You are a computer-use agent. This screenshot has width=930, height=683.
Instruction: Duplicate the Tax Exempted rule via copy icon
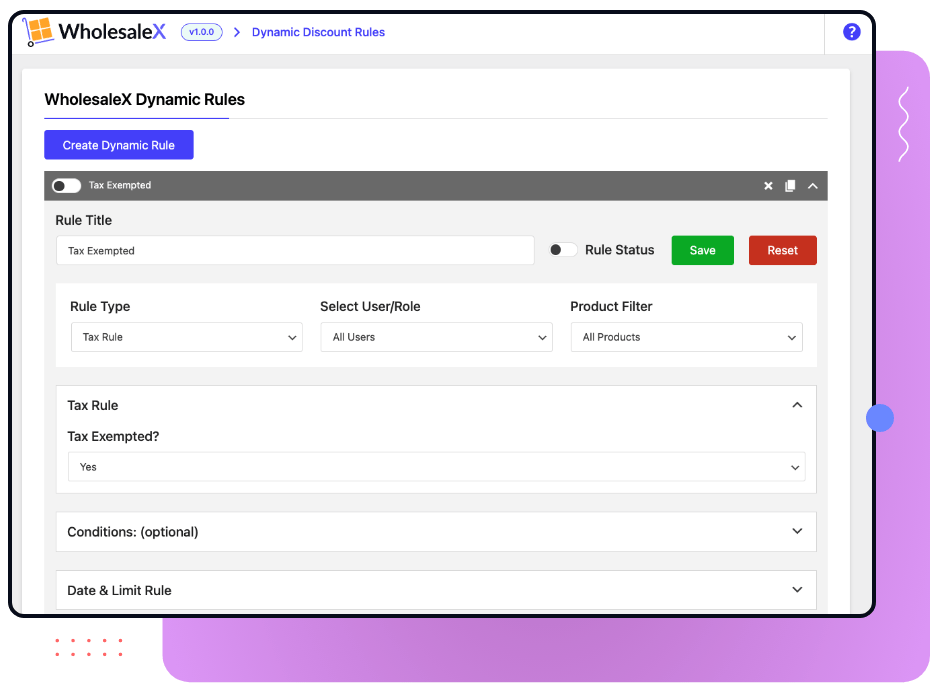[790, 186]
